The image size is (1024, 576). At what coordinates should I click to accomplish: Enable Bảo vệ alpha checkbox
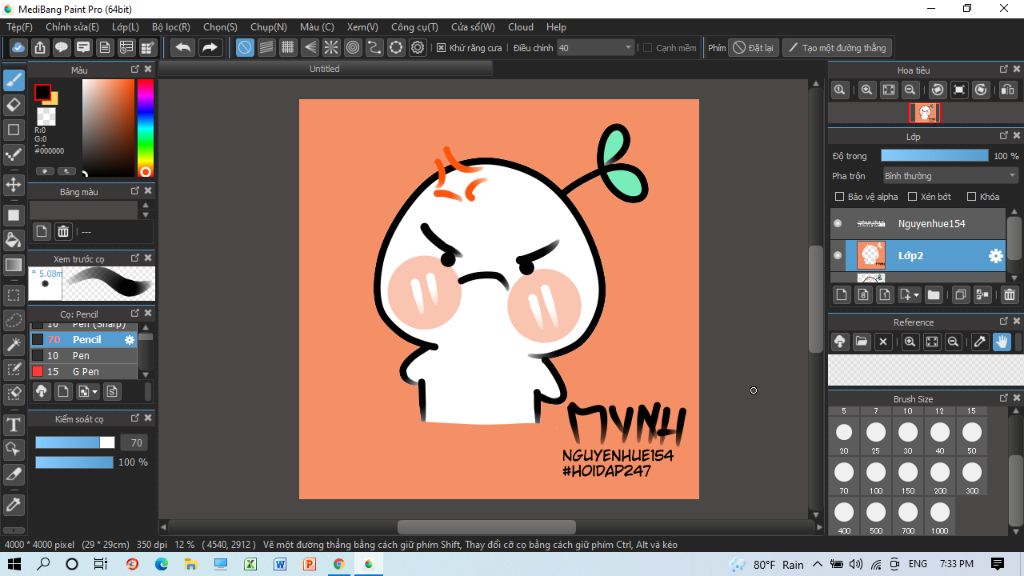[839, 197]
